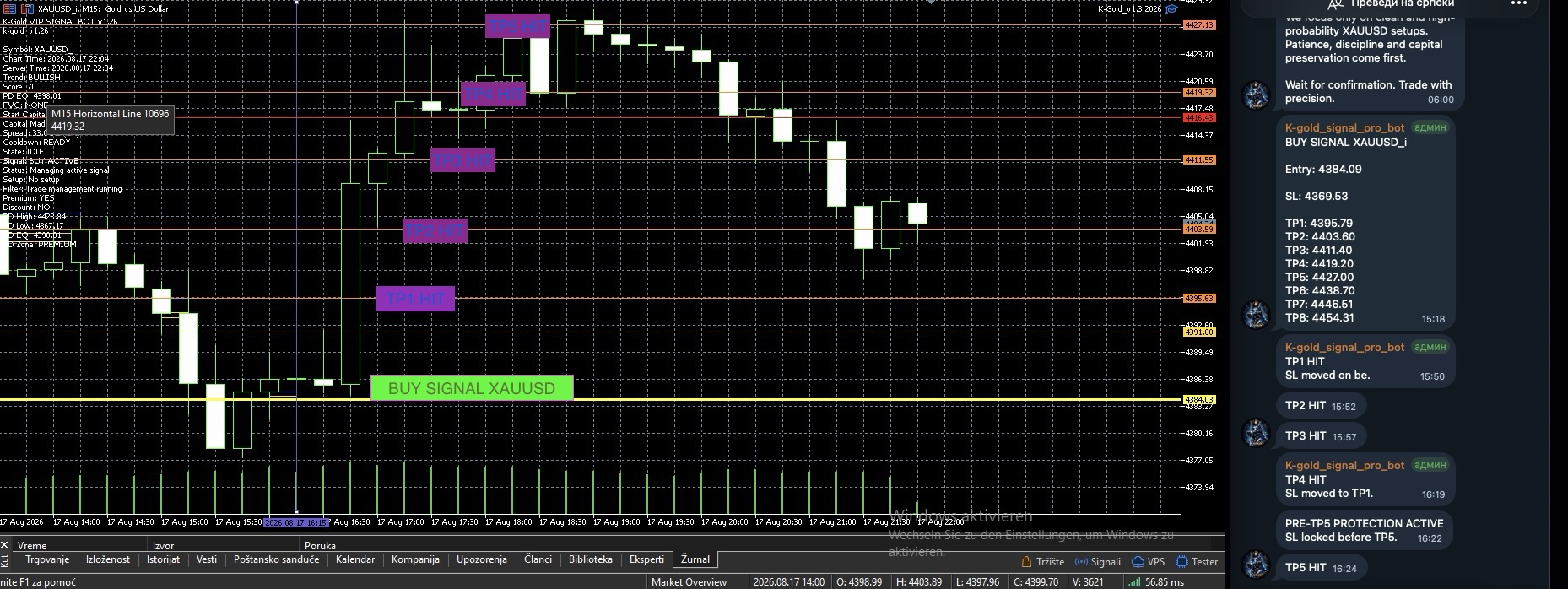Click PRE-TP5 PROTECTION ACTIVE message
Screen dimensions: 1568x589
point(1364,530)
